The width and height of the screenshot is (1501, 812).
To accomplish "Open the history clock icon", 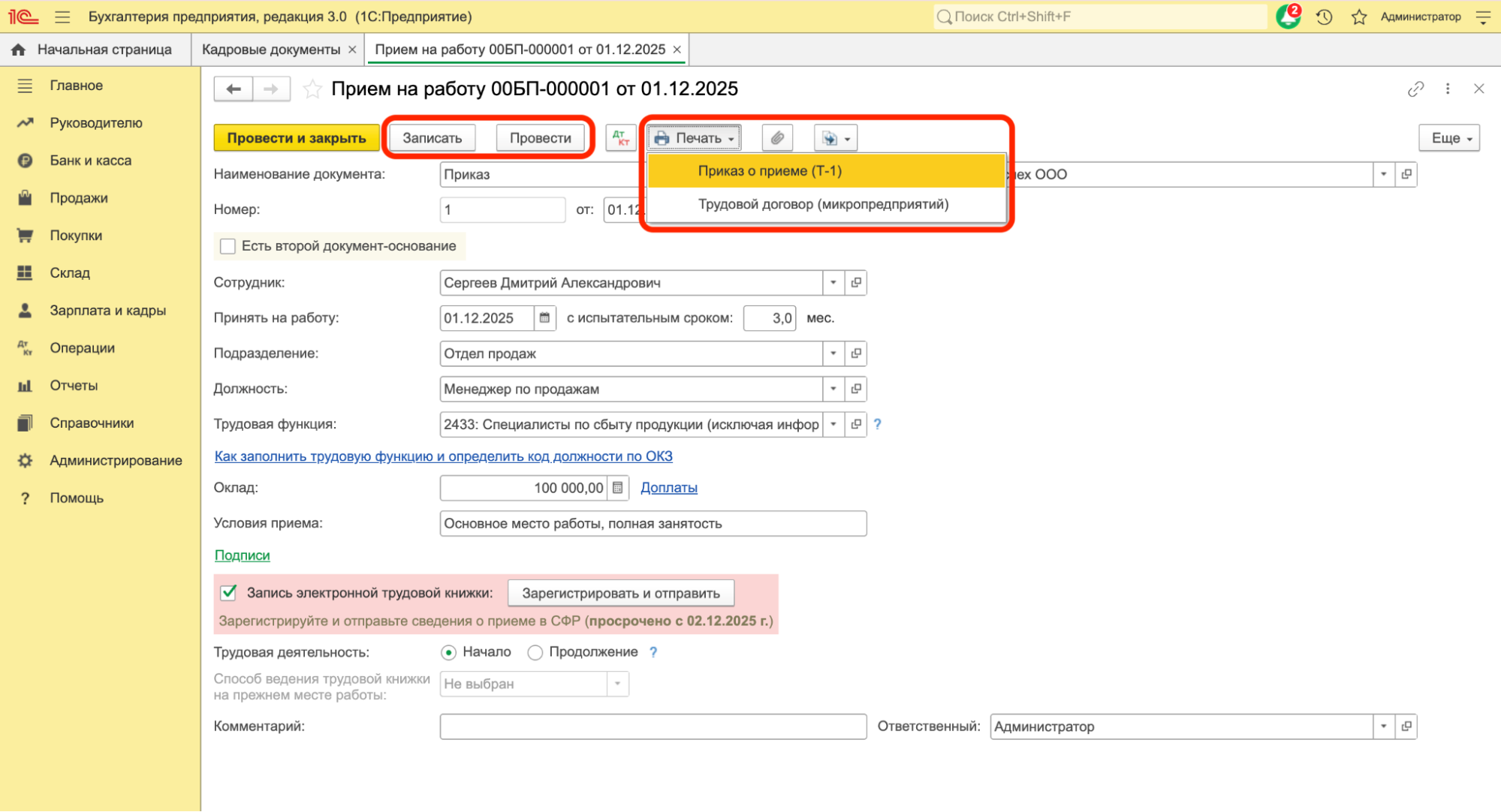I will [x=1324, y=17].
